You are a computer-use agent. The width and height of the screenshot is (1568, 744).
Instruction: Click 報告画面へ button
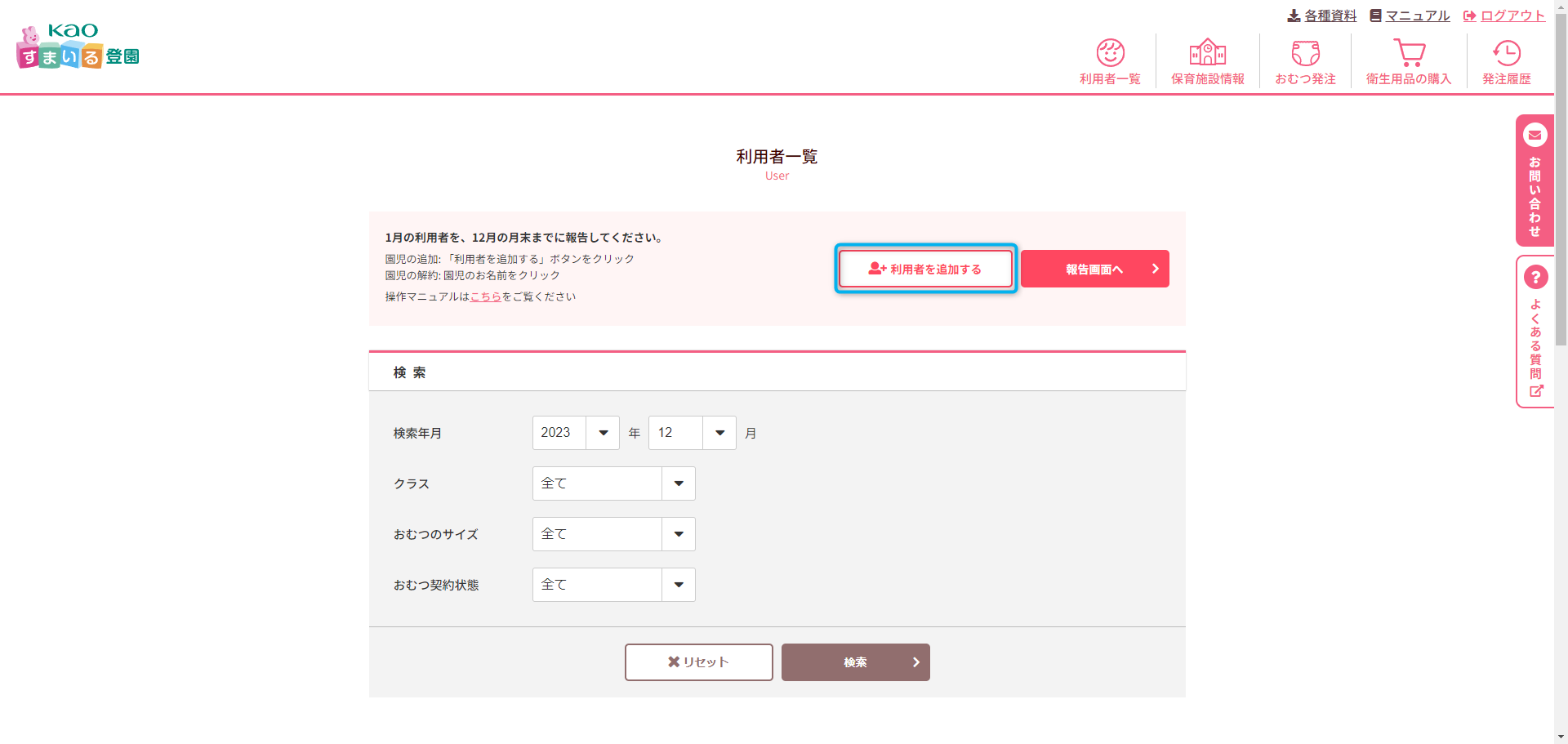tap(1095, 269)
